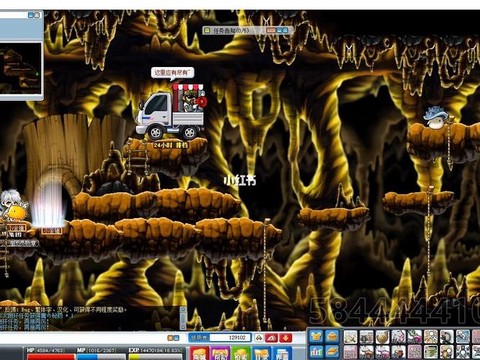Expand menu with red down-arrow button
The width and height of the screenshot is (480, 360).
[286, 338]
